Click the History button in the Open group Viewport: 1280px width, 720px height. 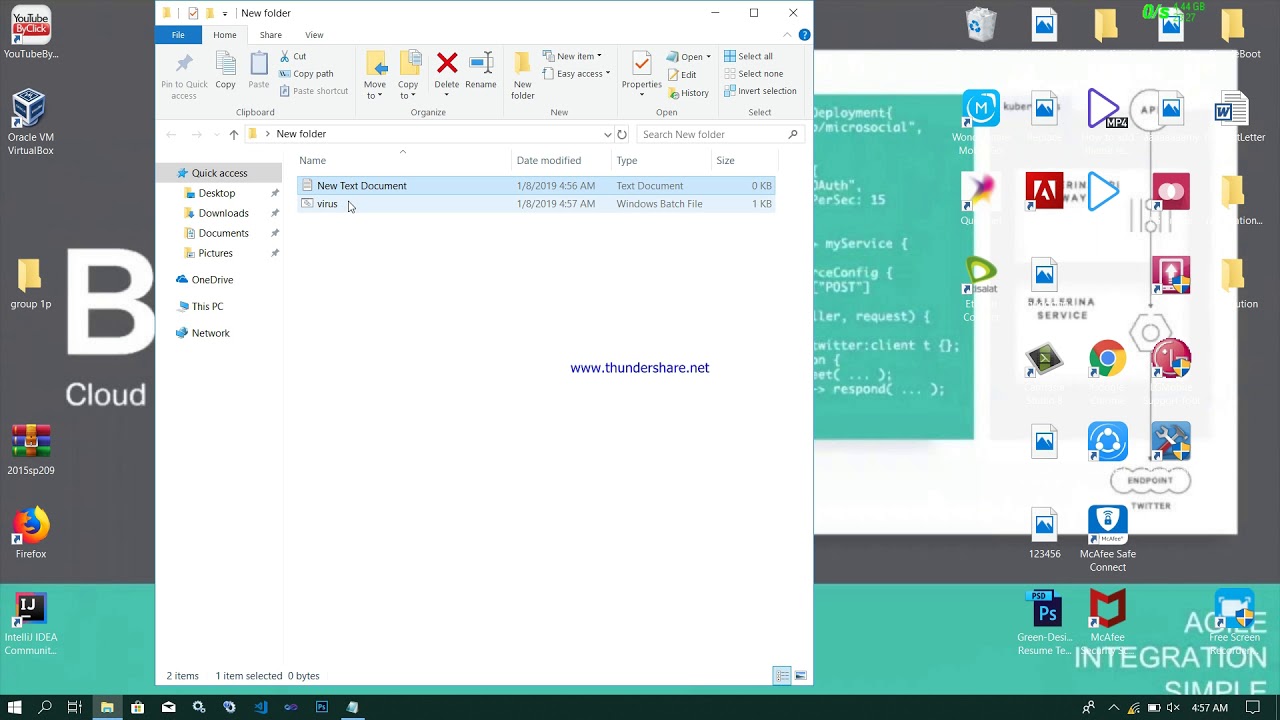coord(688,93)
